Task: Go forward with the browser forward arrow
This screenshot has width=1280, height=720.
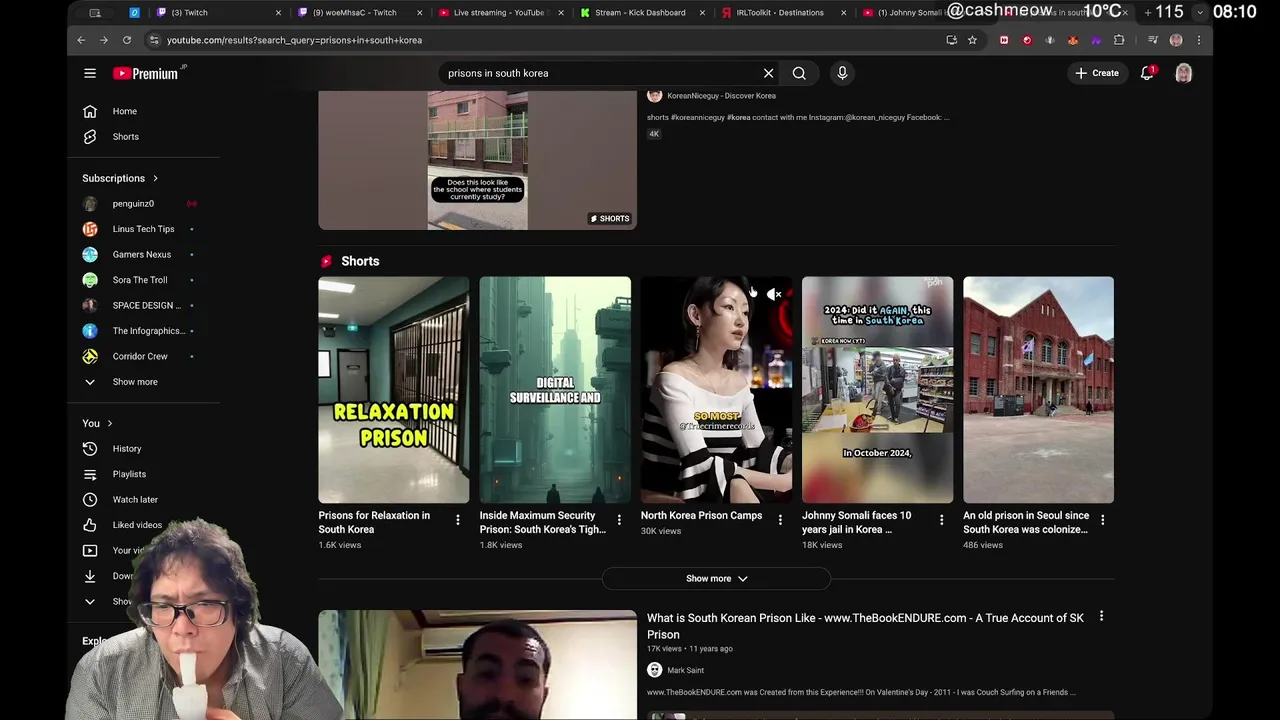Action: pyautogui.click(x=104, y=40)
